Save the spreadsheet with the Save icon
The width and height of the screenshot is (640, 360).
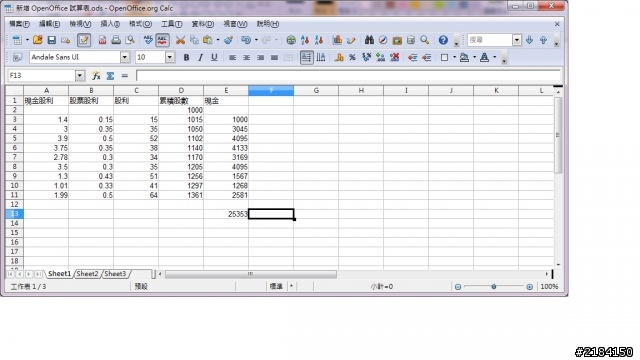point(51,40)
